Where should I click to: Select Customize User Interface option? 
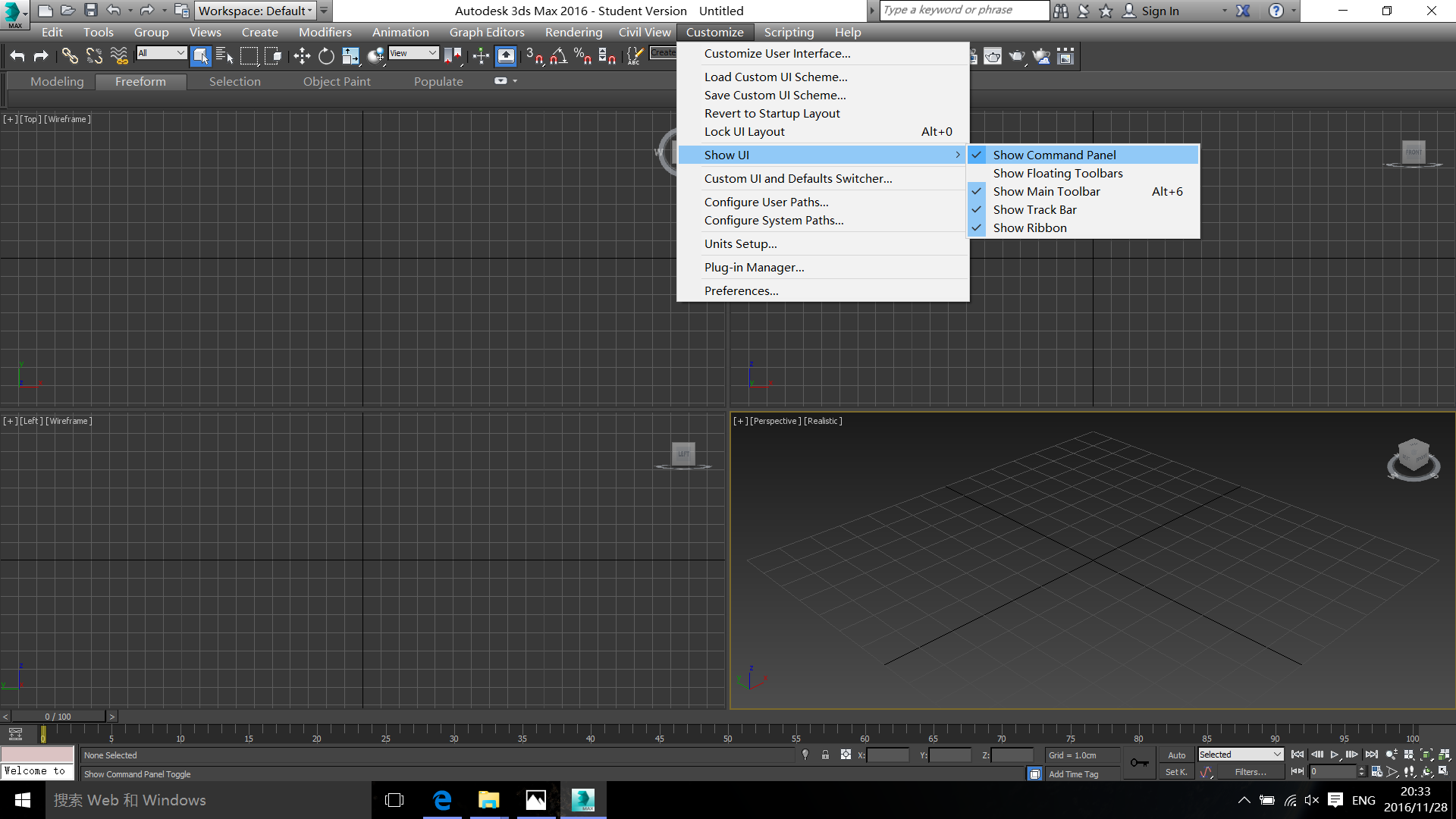tap(778, 53)
